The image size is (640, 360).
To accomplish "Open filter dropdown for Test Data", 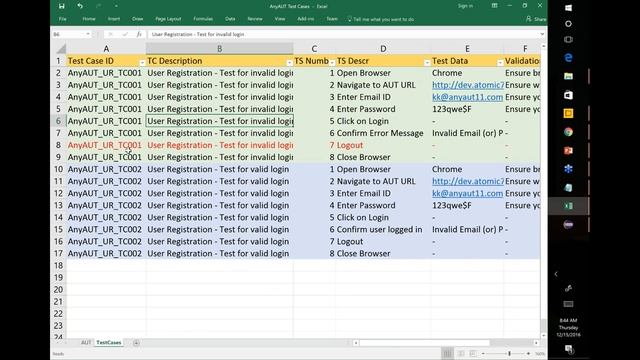I will (x=500, y=63).
